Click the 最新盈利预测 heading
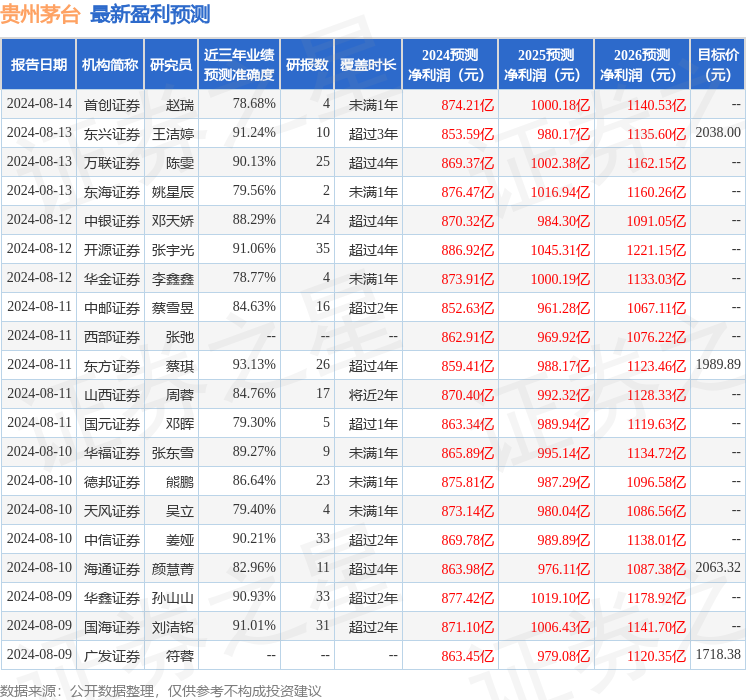Image resolution: width=746 pixels, height=700 pixels. 150,14
